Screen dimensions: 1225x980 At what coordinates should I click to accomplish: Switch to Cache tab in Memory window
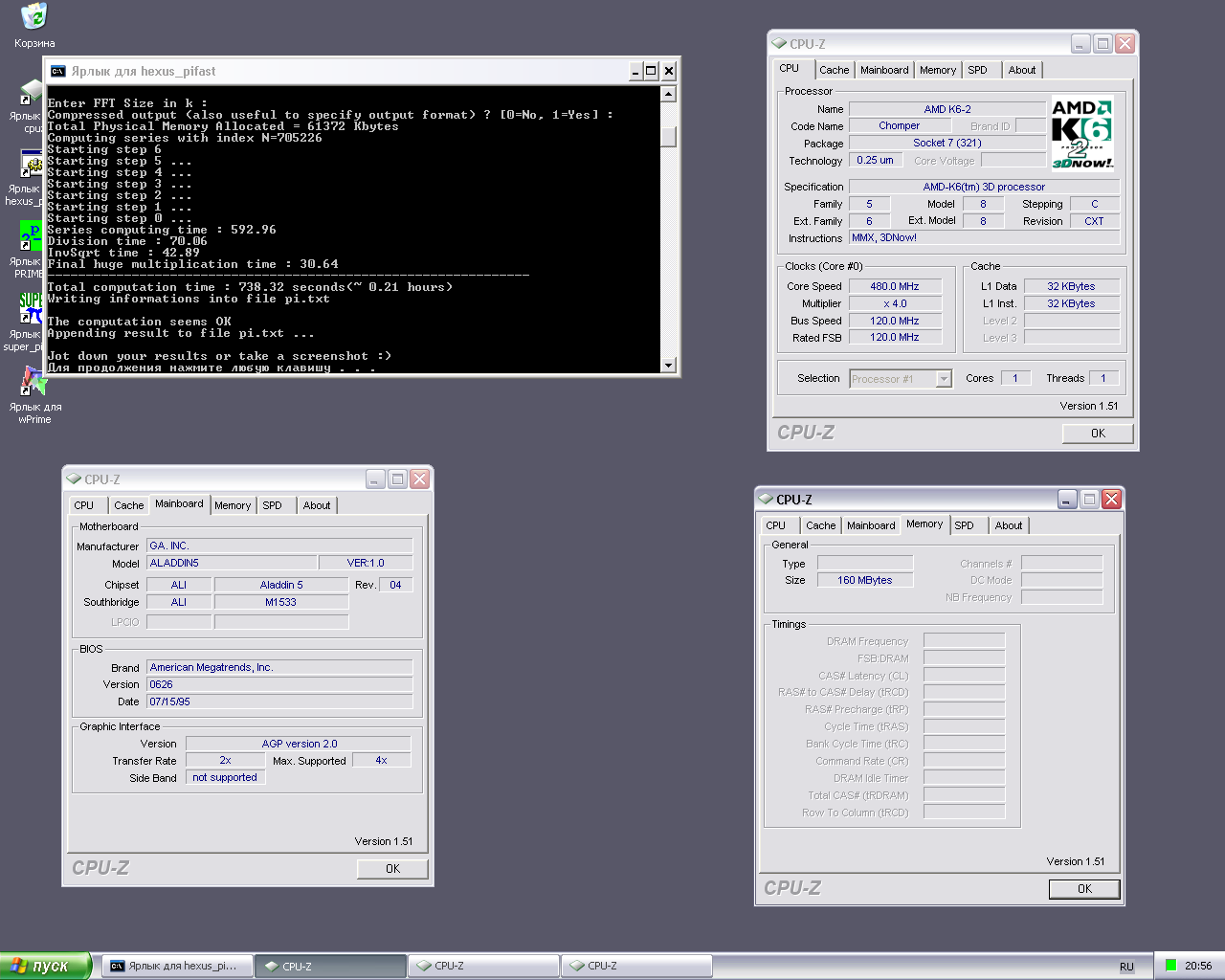[820, 525]
